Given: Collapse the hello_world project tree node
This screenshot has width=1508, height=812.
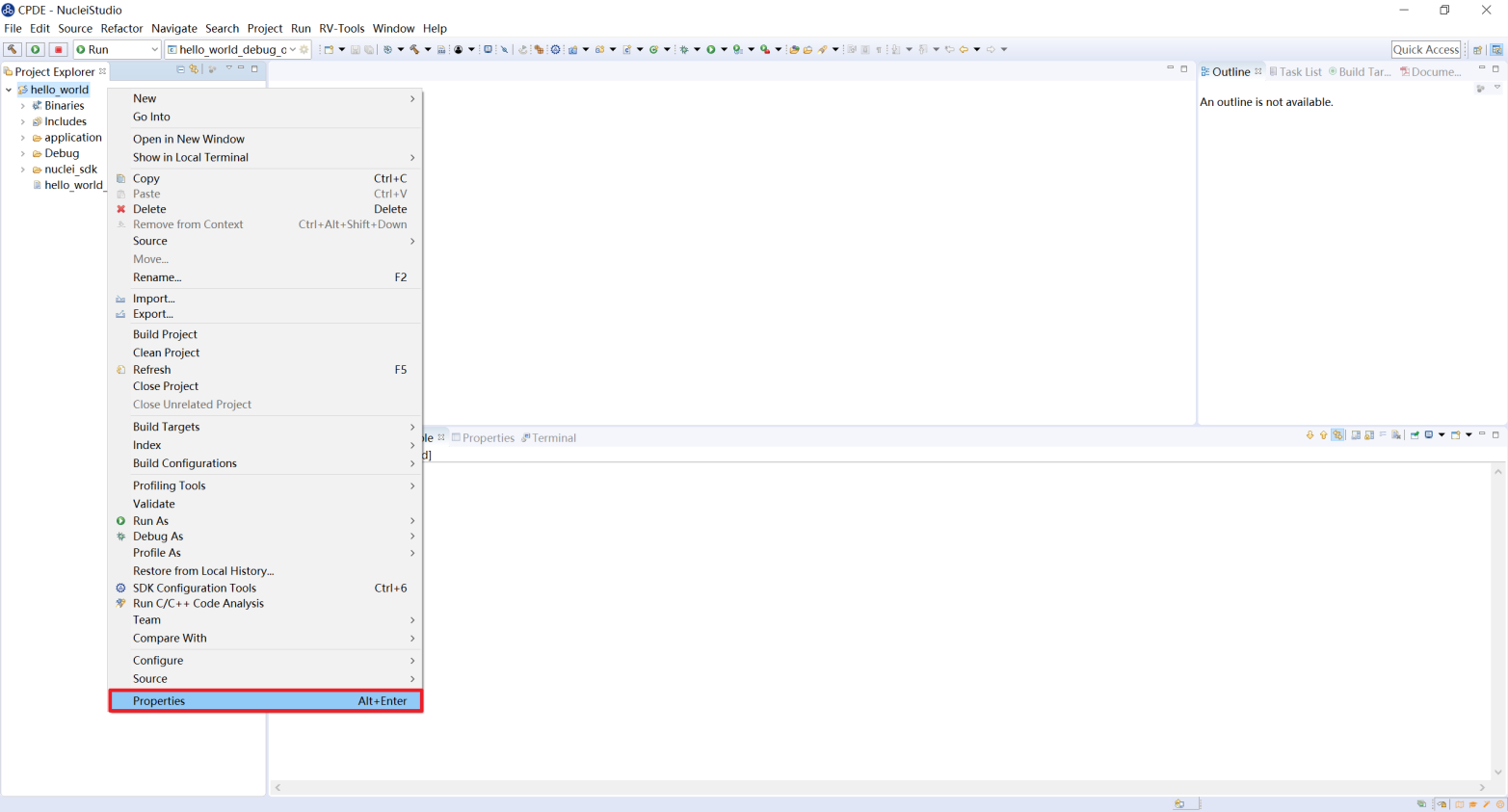Looking at the screenshot, I should (9, 90).
